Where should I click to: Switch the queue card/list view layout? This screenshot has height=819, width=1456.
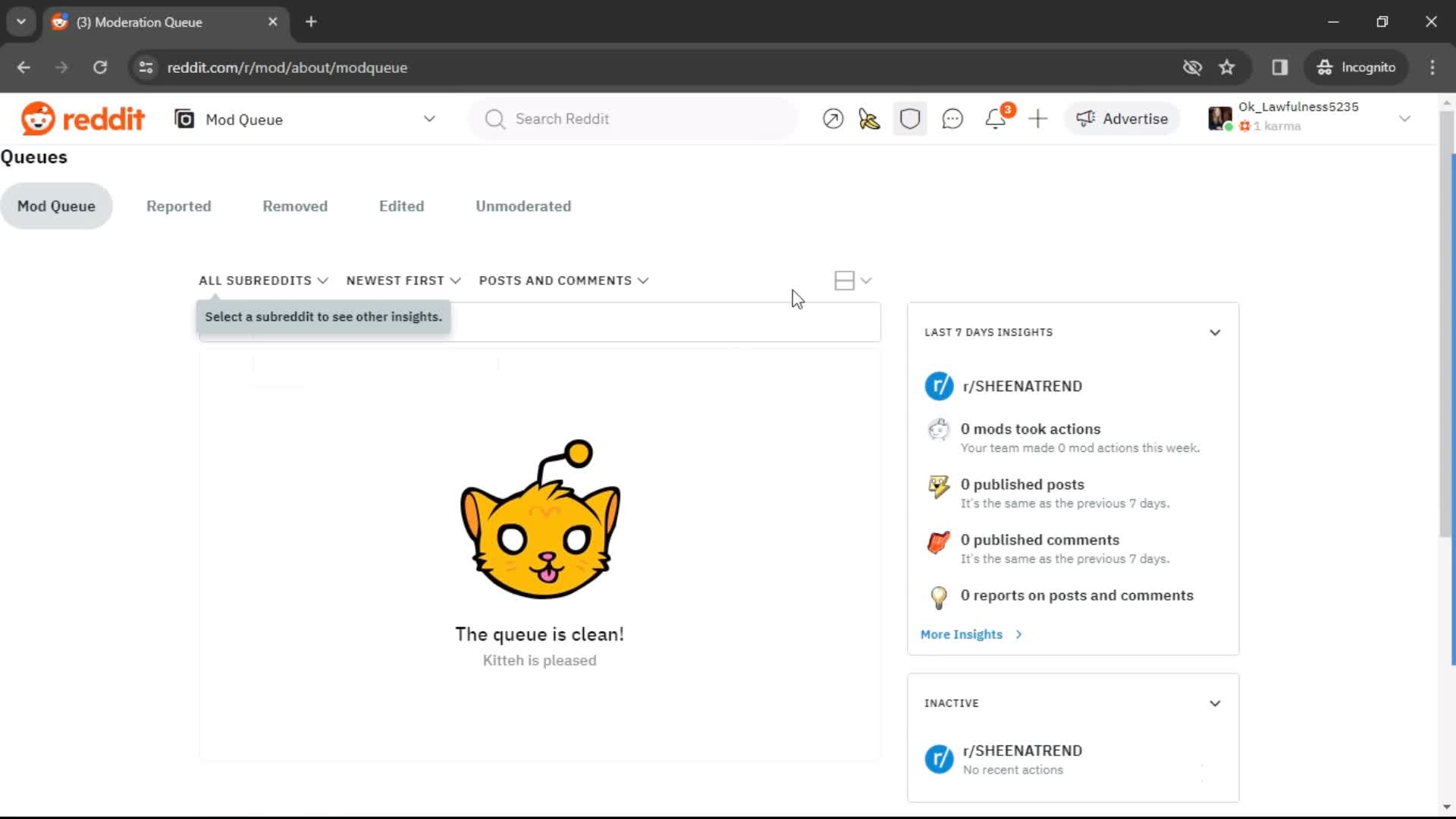[852, 280]
